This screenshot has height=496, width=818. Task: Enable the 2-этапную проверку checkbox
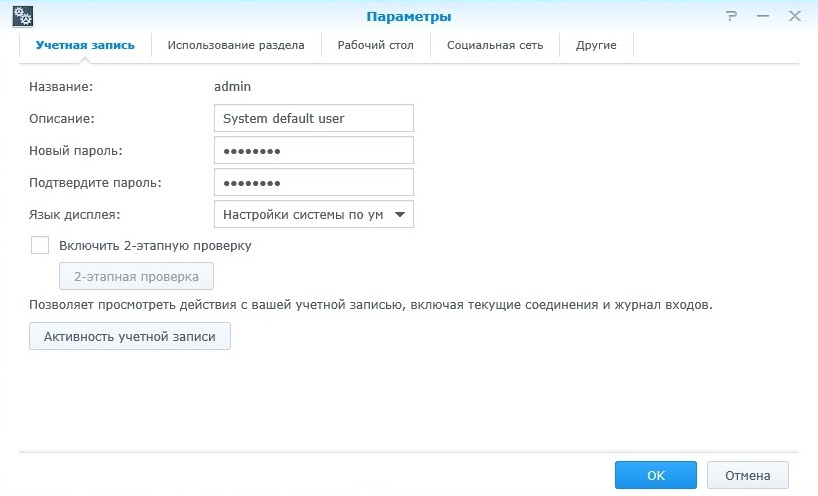coord(40,245)
